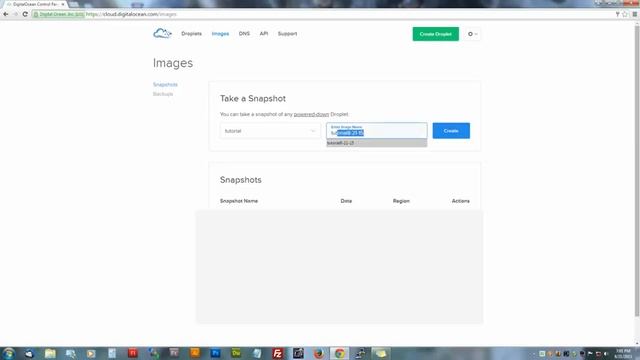
Task: Open the account gear dropdown
Action: (472, 34)
